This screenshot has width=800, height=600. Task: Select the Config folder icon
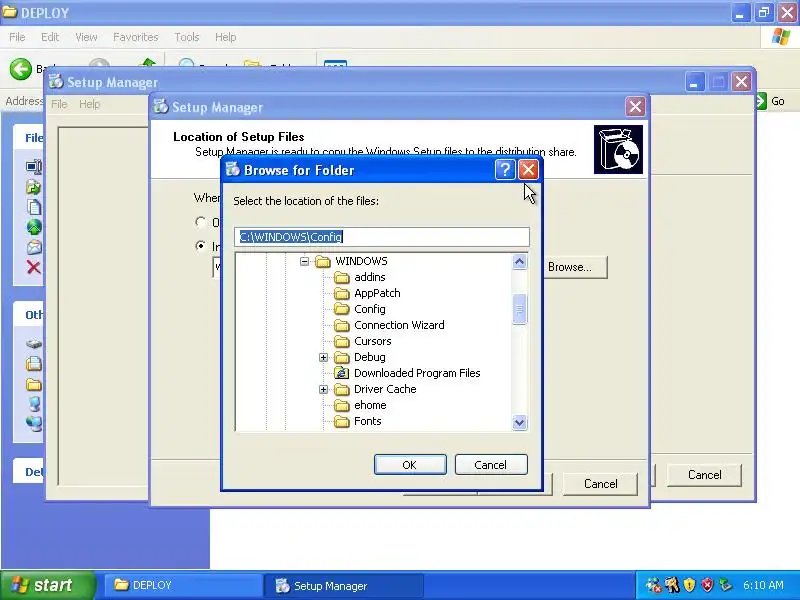341,309
